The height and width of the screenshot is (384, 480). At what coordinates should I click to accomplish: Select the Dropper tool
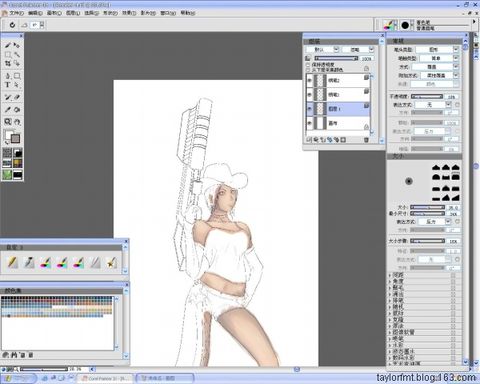[x=8, y=110]
